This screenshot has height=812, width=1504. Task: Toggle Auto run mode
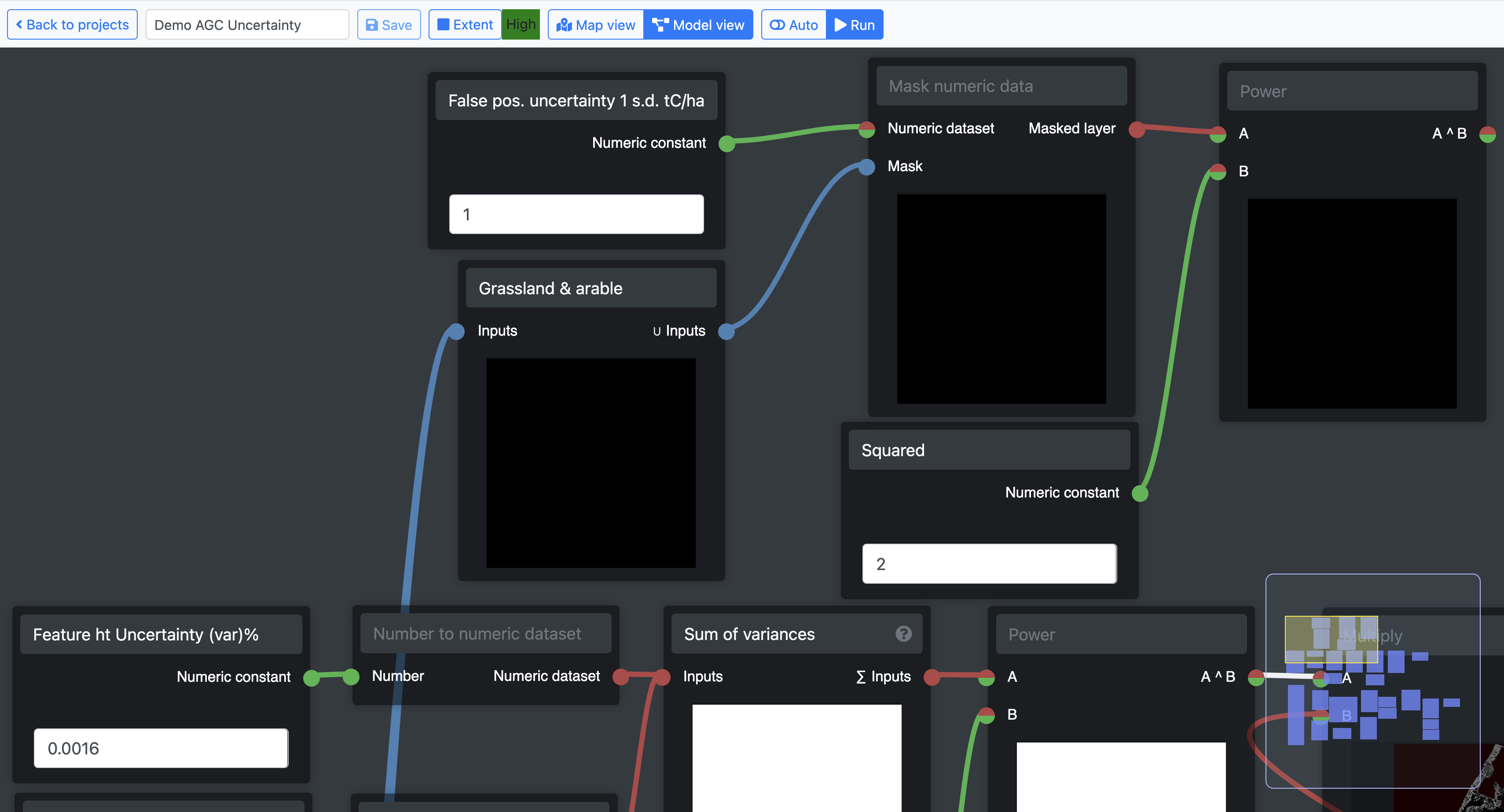(793, 25)
